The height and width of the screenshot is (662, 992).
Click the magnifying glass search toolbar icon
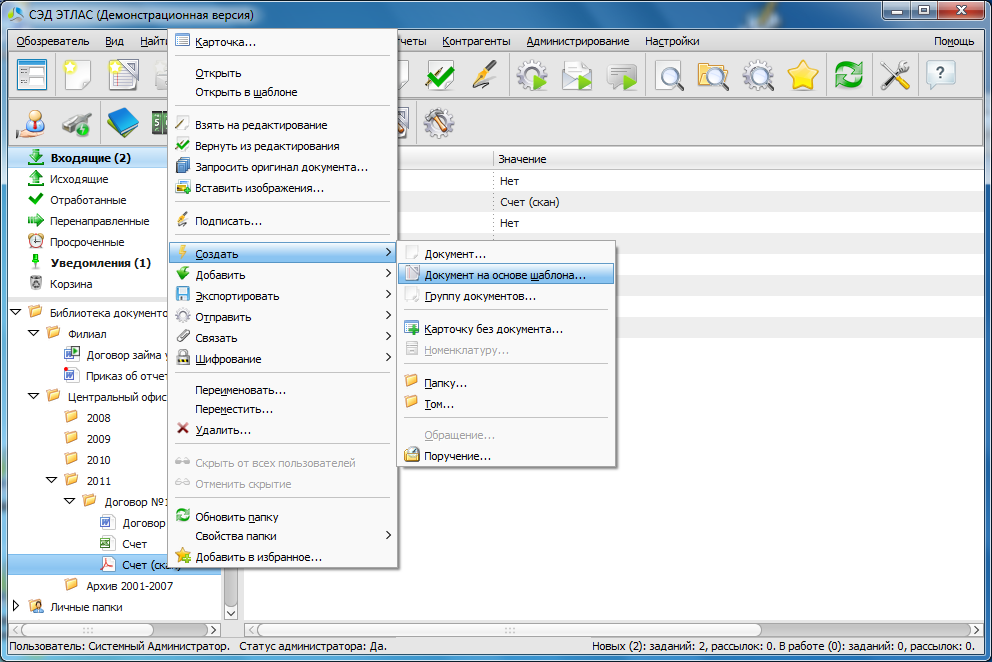(668, 76)
